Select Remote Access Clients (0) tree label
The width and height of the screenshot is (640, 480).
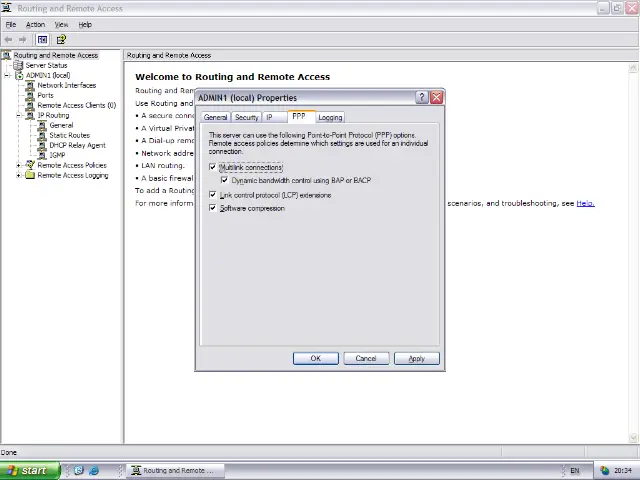click(77, 105)
